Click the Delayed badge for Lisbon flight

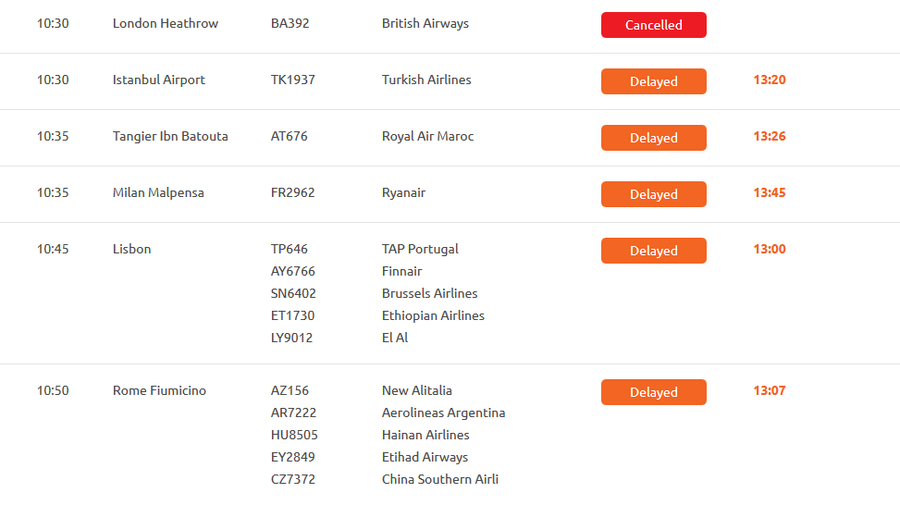click(x=653, y=251)
